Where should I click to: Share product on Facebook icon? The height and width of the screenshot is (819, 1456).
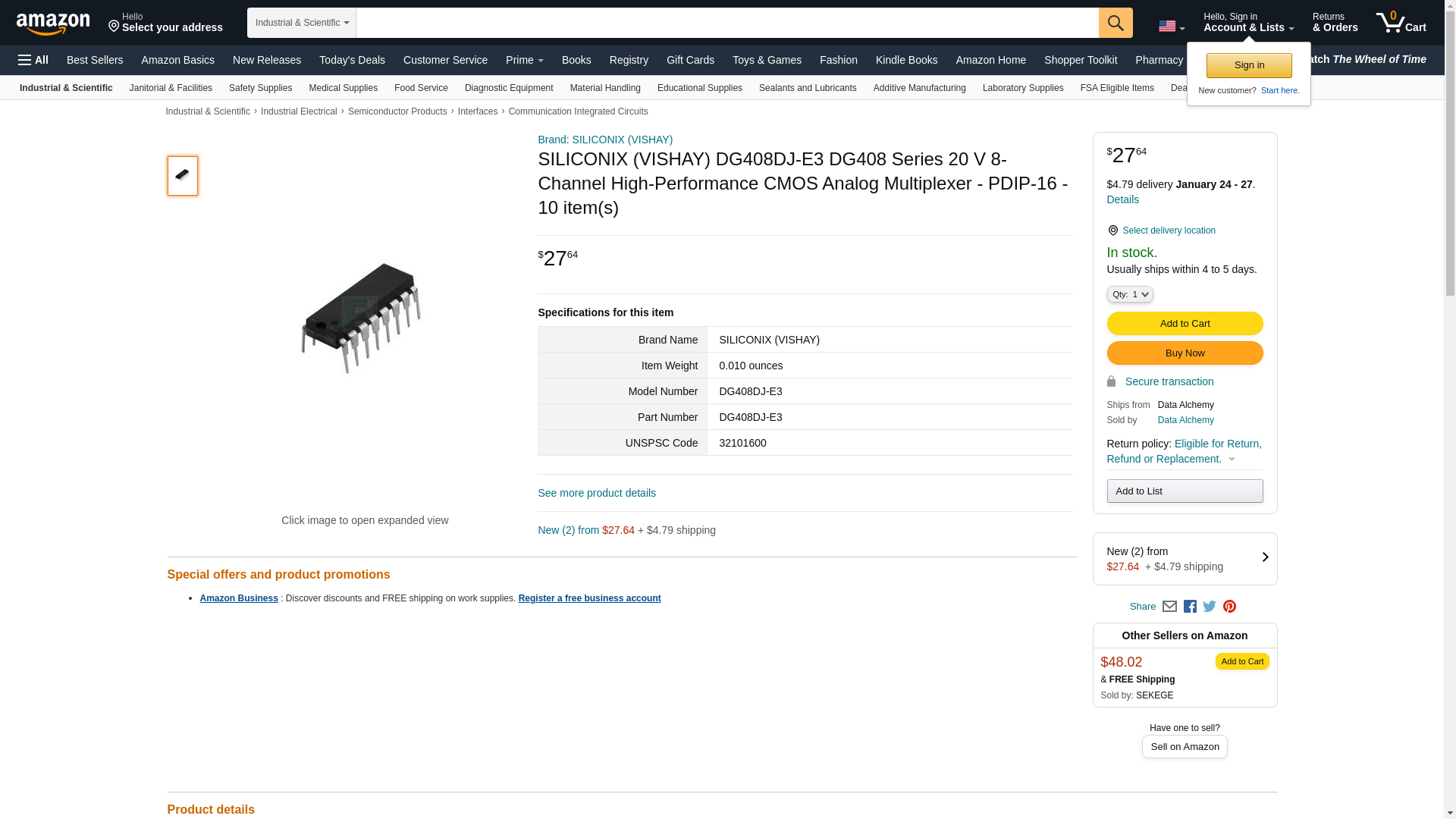[1190, 607]
